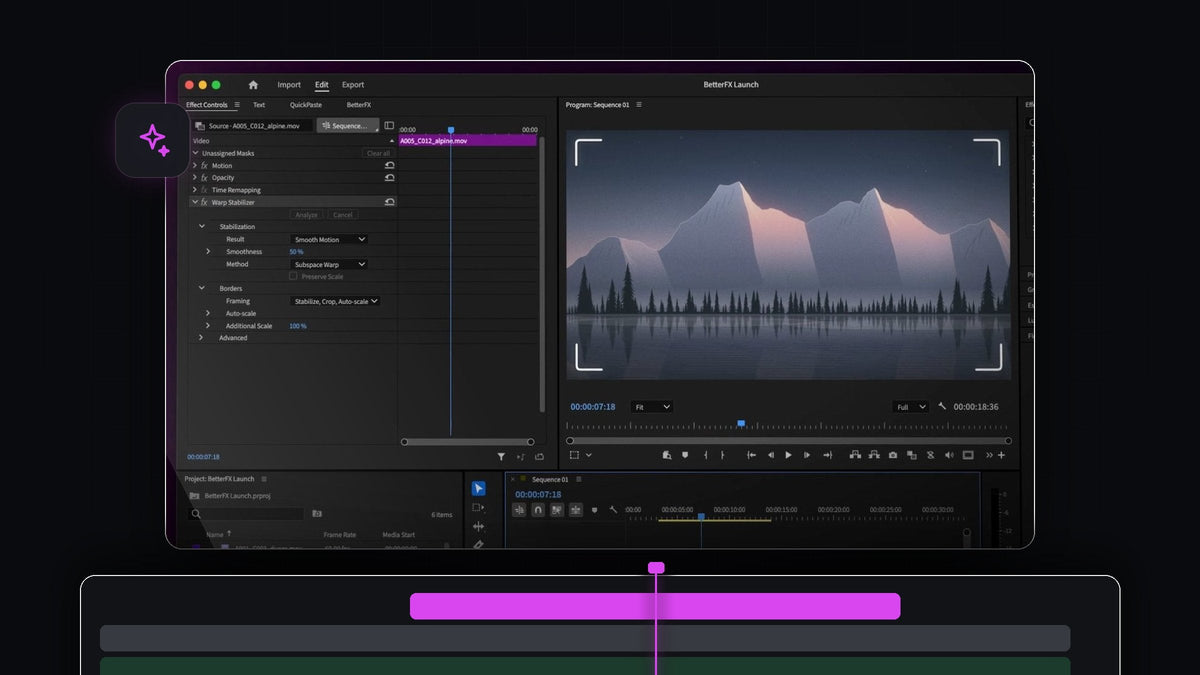
Task: Toggle insert sequences as nests option
Action: (519, 510)
